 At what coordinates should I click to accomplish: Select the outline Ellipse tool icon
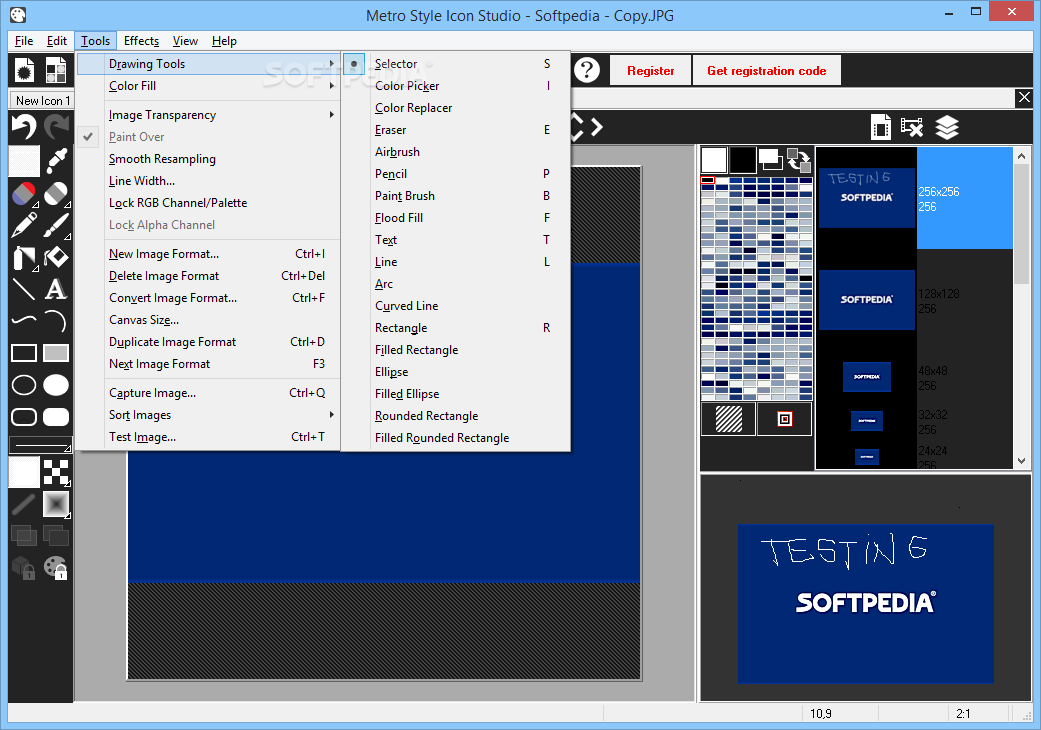pyautogui.click(x=24, y=385)
